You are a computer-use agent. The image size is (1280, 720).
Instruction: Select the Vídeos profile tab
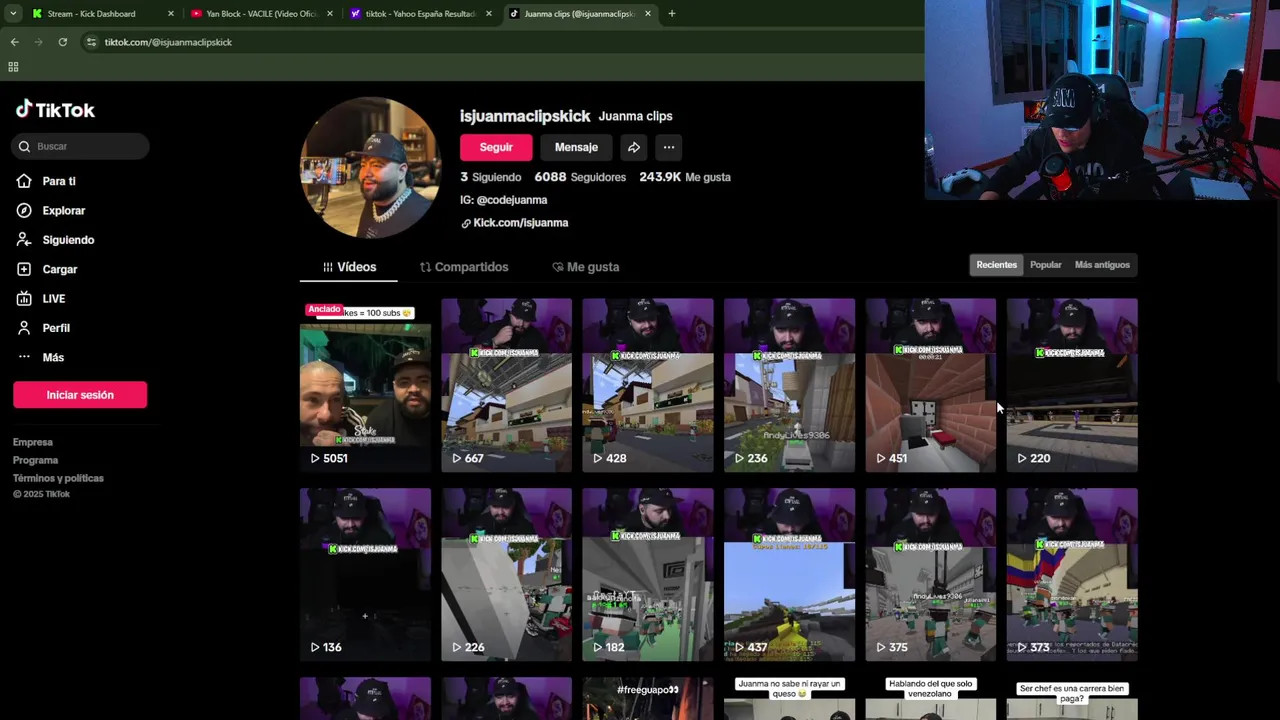349,267
